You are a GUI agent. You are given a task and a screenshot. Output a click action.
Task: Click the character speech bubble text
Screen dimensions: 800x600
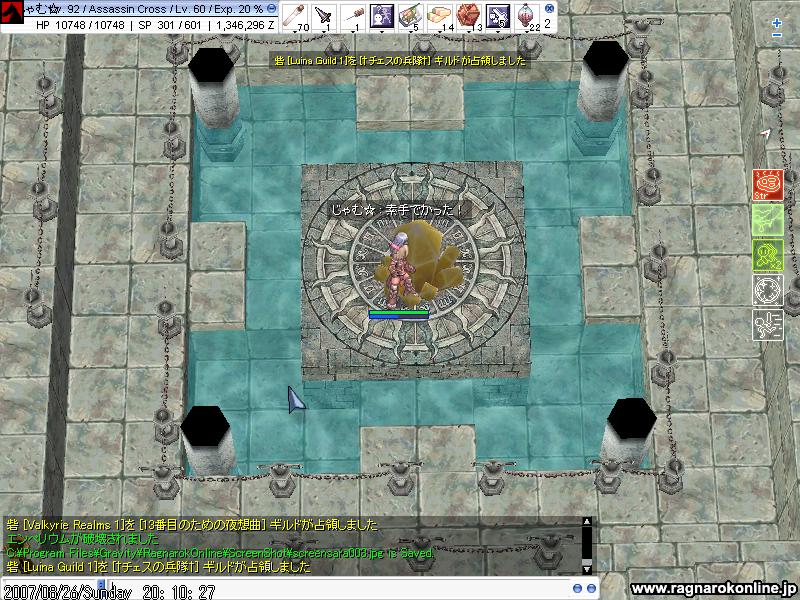point(396,210)
